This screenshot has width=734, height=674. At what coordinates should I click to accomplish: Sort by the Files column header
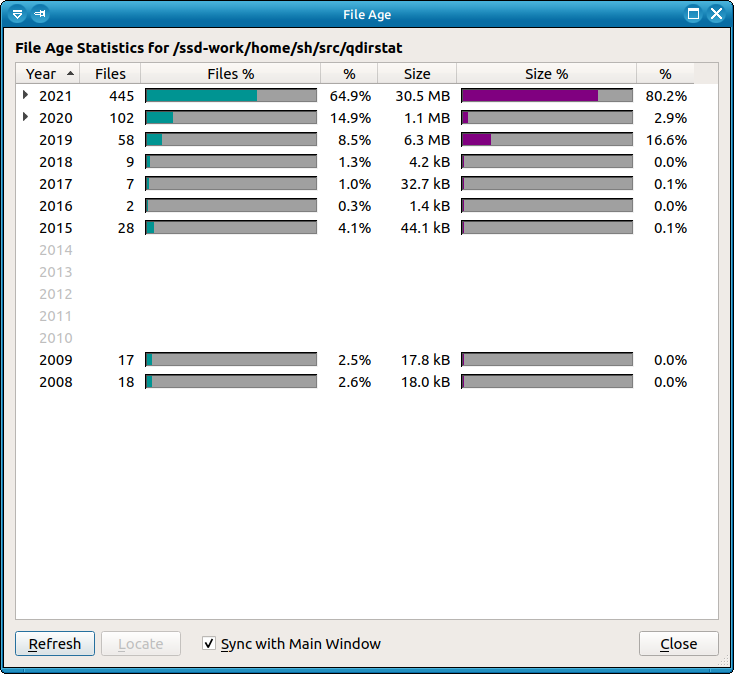tap(110, 73)
